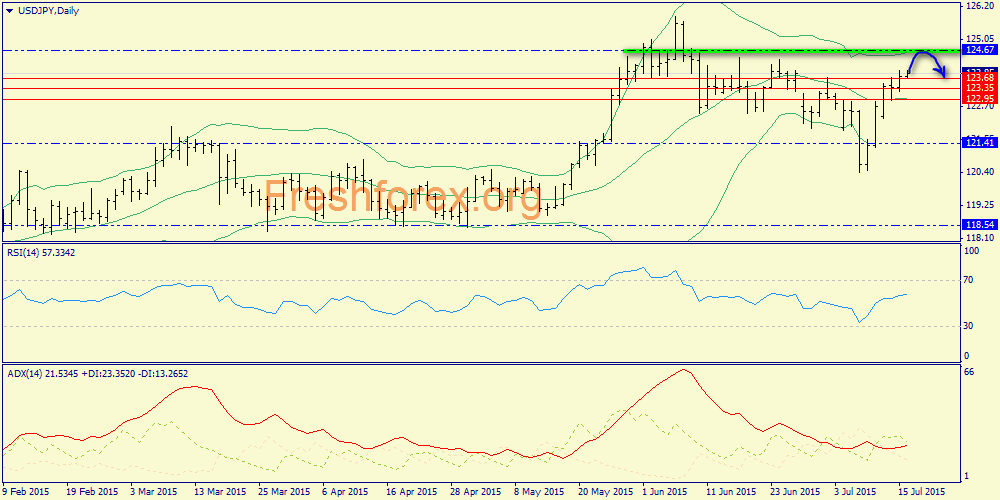Image resolution: width=1000 pixels, height=500 pixels.
Task: Click the 126.20 price axis value
Action: [x=981, y=6]
